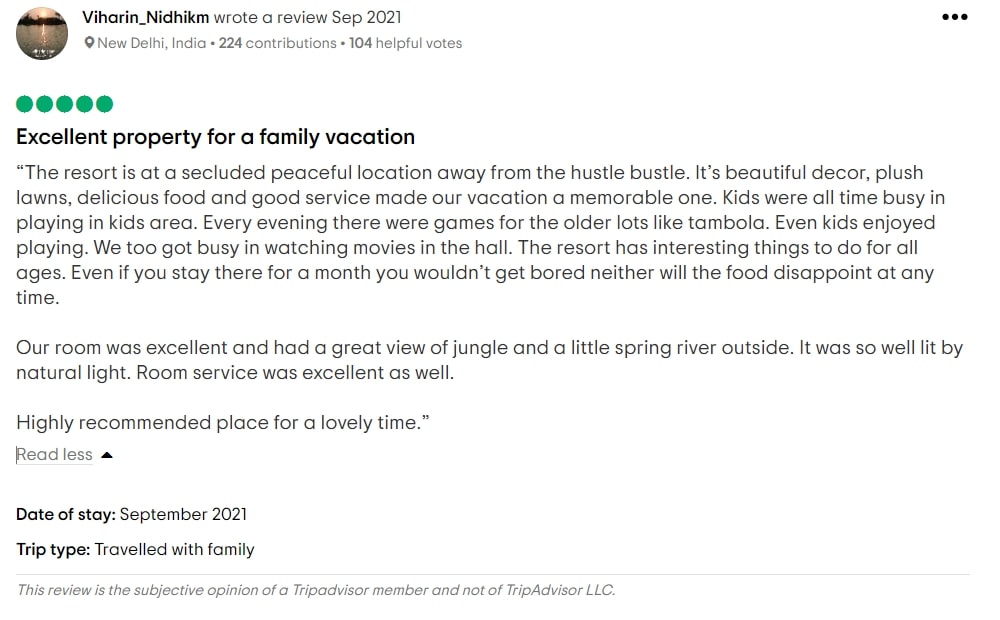Image resolution: width=1000 pixels, height=620 pixels.
Task: Open the review title 'Excellent property for a family vacation'
Action: 216,137
